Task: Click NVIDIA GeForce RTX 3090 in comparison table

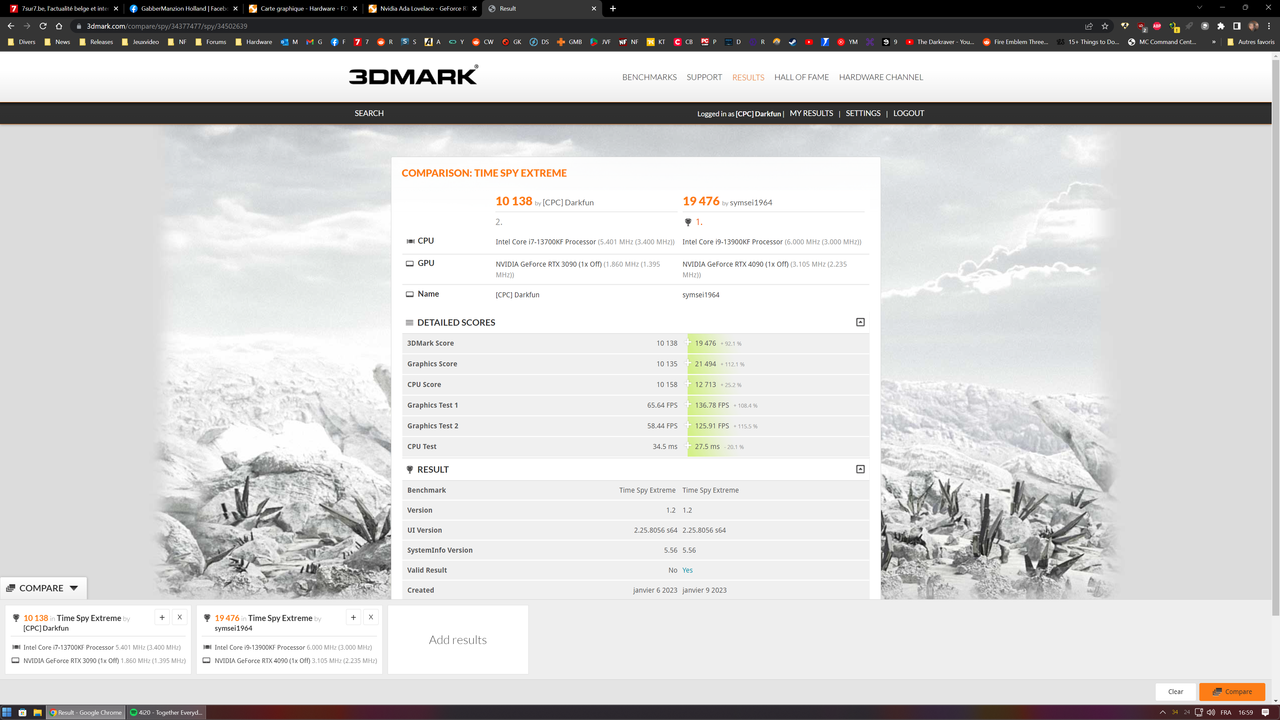Action: pyautogui.click(x=551, y=264)
